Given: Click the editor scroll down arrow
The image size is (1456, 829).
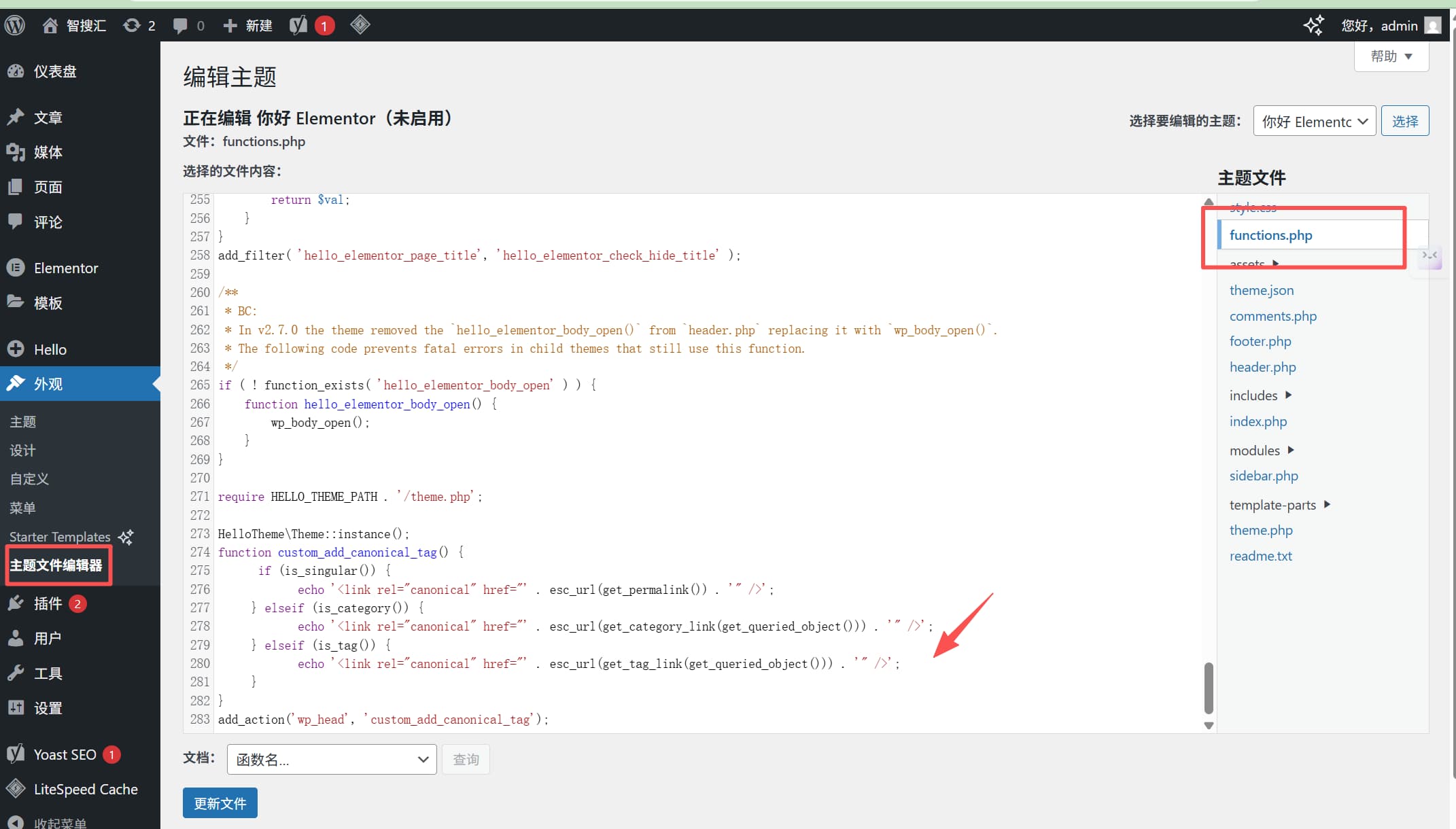Looking at the screenshot, I should [1209, 726].
